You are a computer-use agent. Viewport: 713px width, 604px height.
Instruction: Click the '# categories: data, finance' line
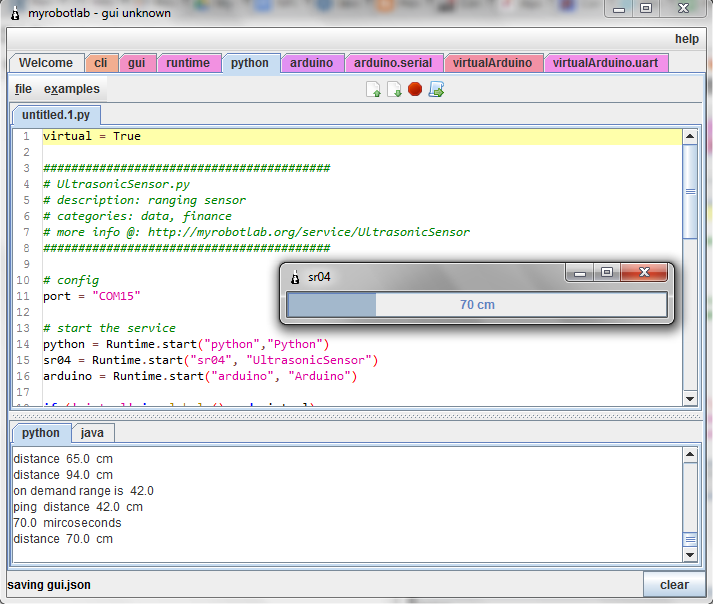137,216
